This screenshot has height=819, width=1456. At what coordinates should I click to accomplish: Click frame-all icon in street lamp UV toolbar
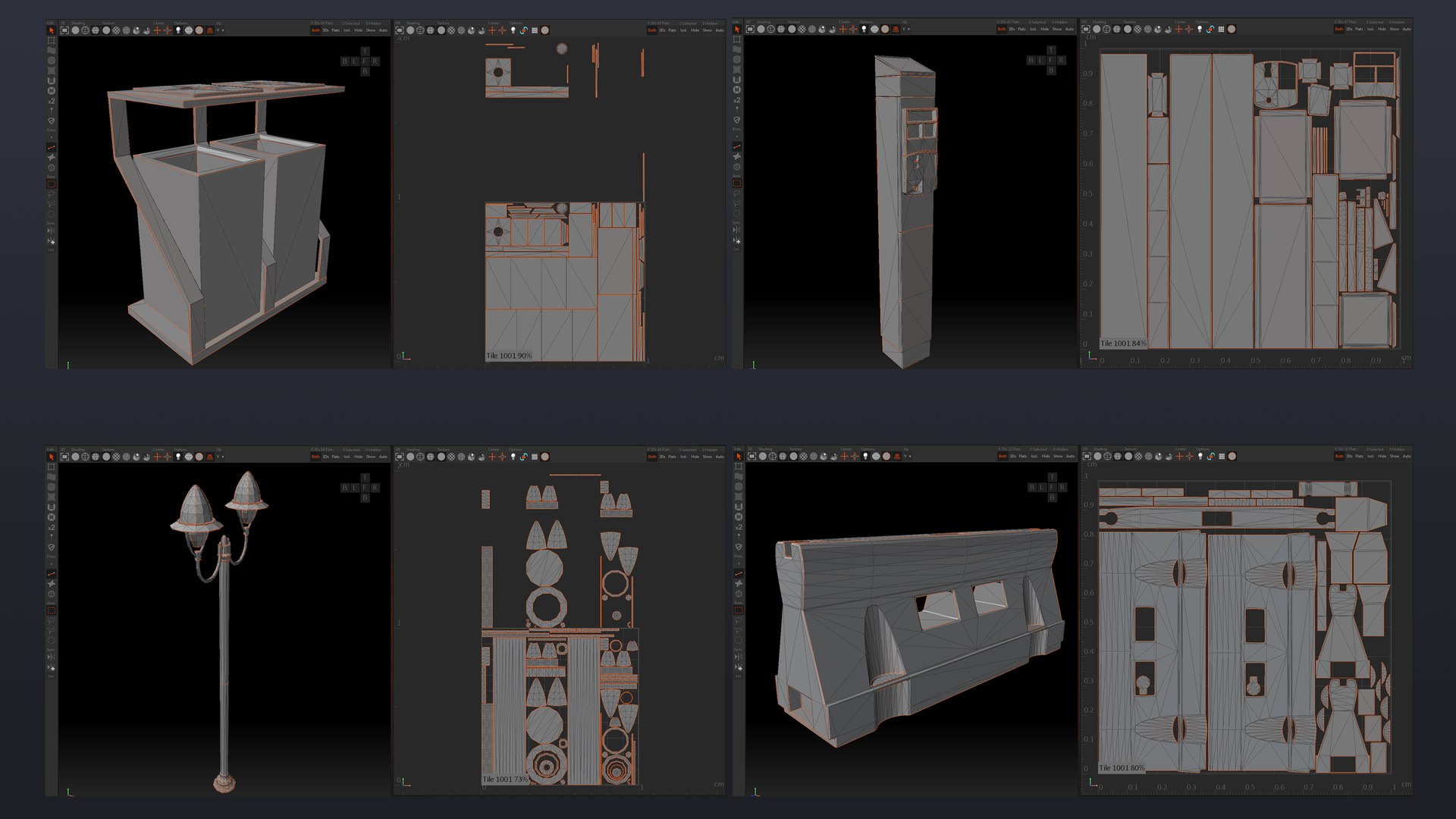400,457
